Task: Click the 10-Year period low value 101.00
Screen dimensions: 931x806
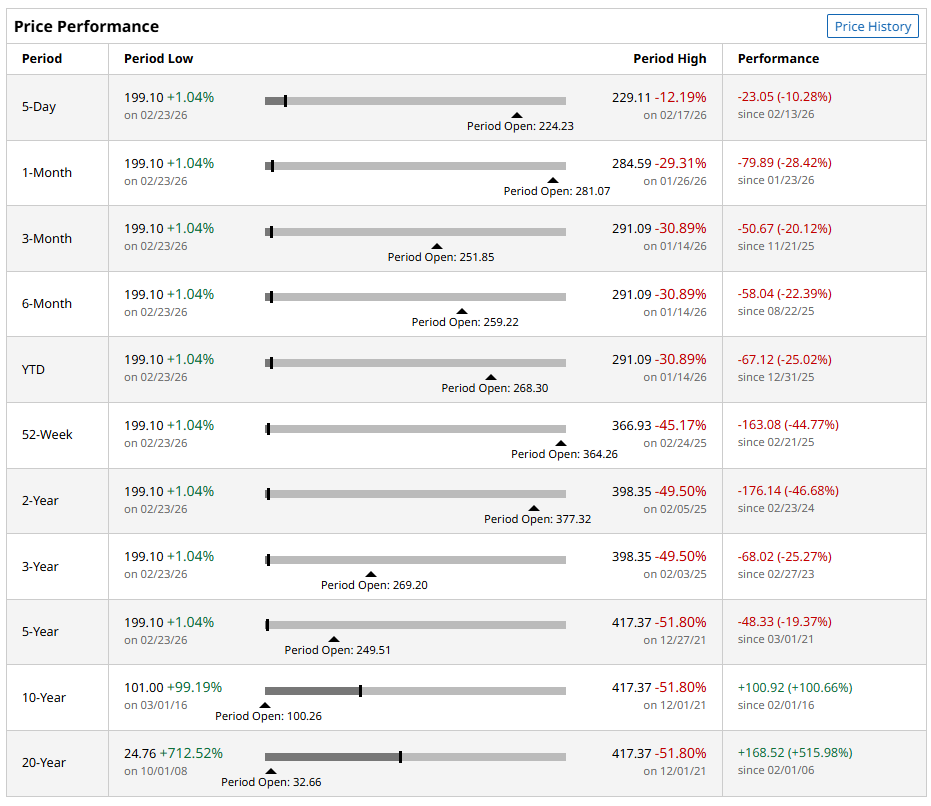Action: click(143, 688)
